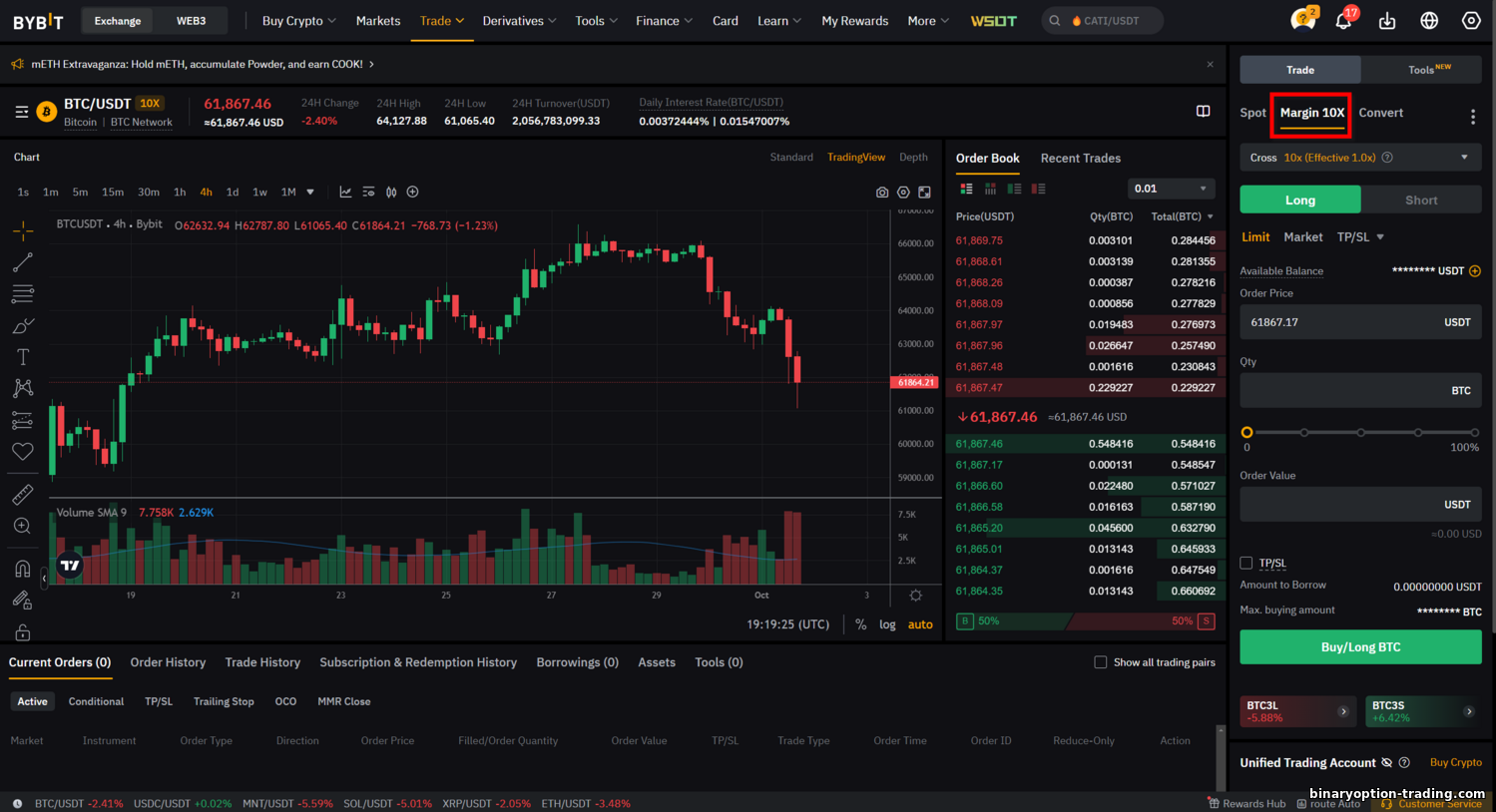Expand the TP/SL order type dropdown

coord(1380,236)
